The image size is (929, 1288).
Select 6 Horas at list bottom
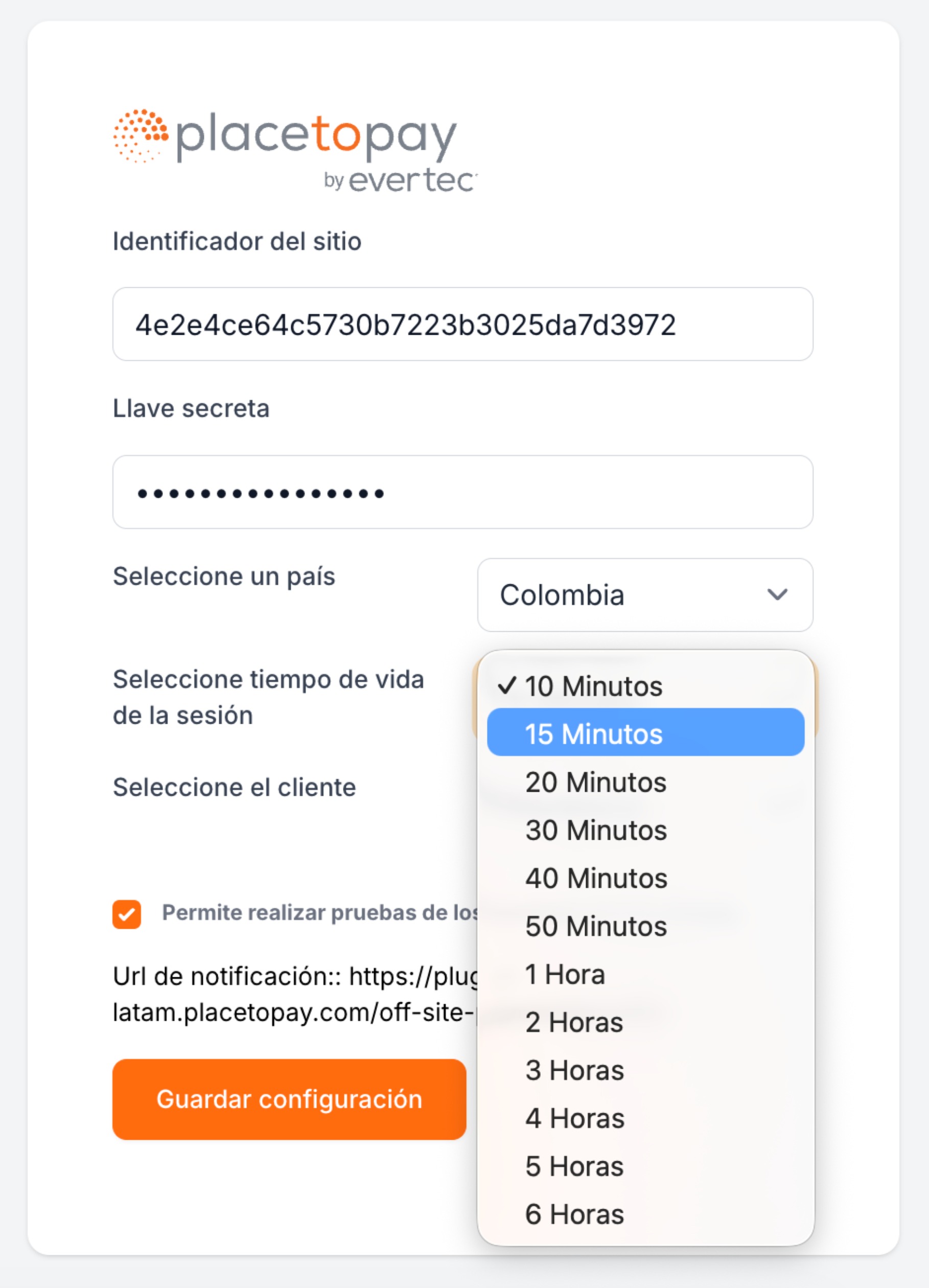(574, 1214)
